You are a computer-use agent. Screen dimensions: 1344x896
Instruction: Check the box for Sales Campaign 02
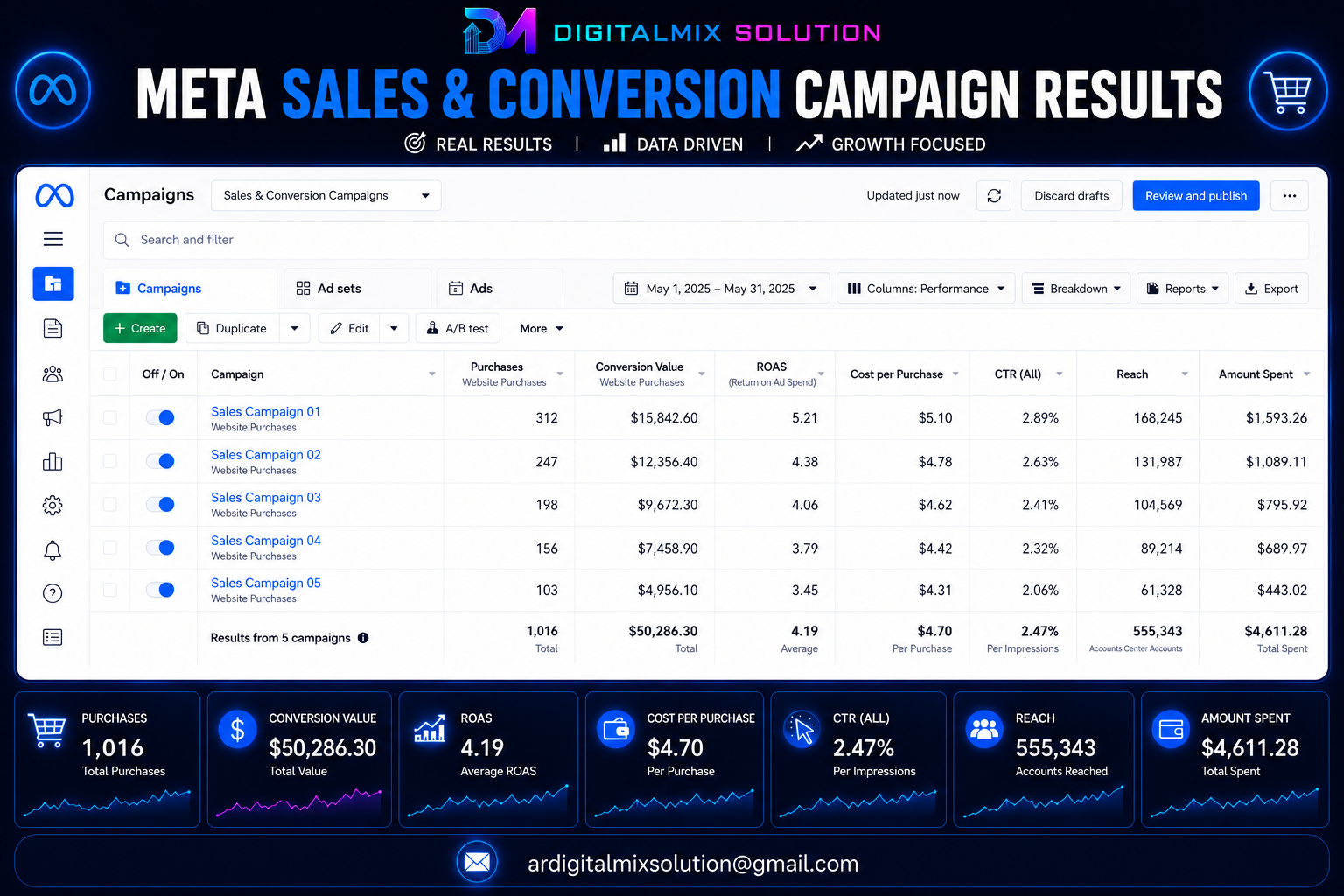point(110,461)
